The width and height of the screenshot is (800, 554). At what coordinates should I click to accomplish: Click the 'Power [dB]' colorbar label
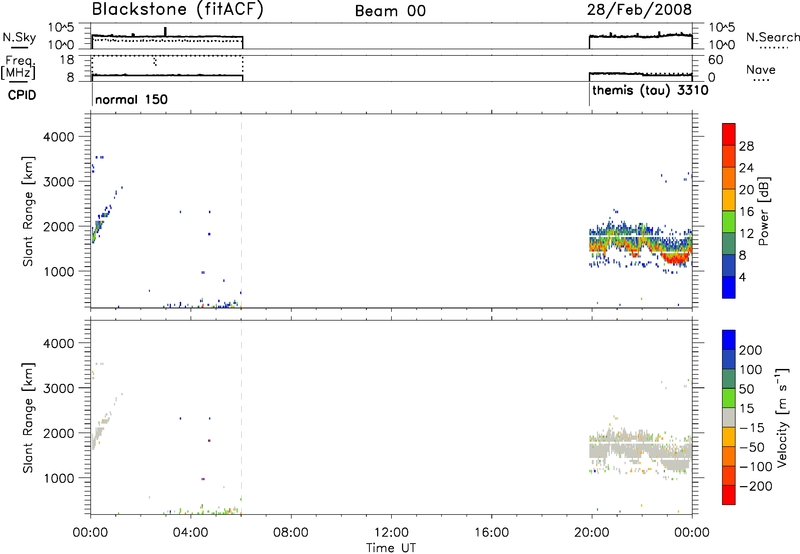763,211
